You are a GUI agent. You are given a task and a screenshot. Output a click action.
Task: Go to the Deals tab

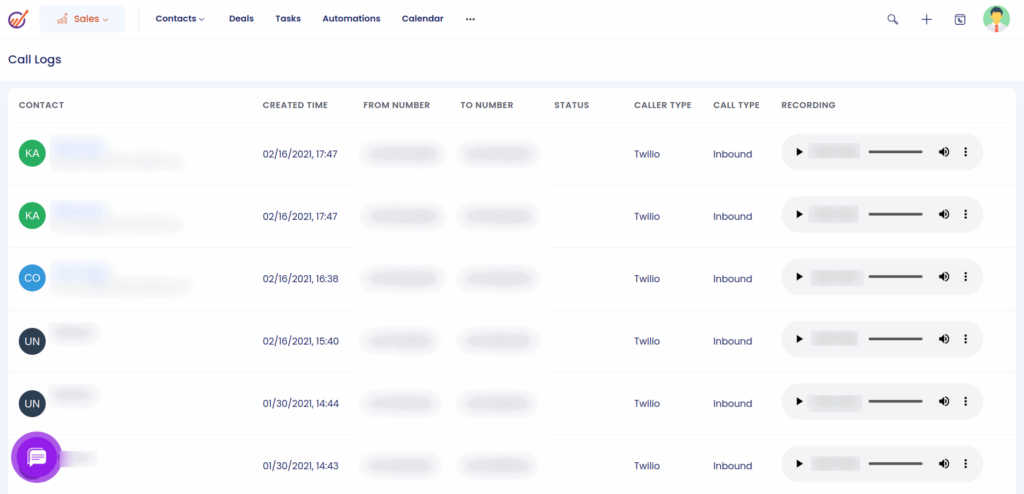pos(241,19)
